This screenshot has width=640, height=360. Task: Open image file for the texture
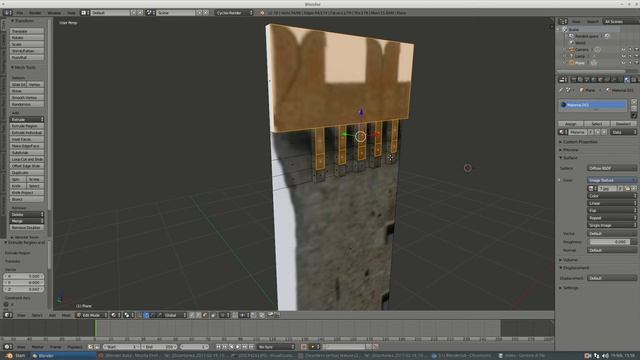[627, 189]
